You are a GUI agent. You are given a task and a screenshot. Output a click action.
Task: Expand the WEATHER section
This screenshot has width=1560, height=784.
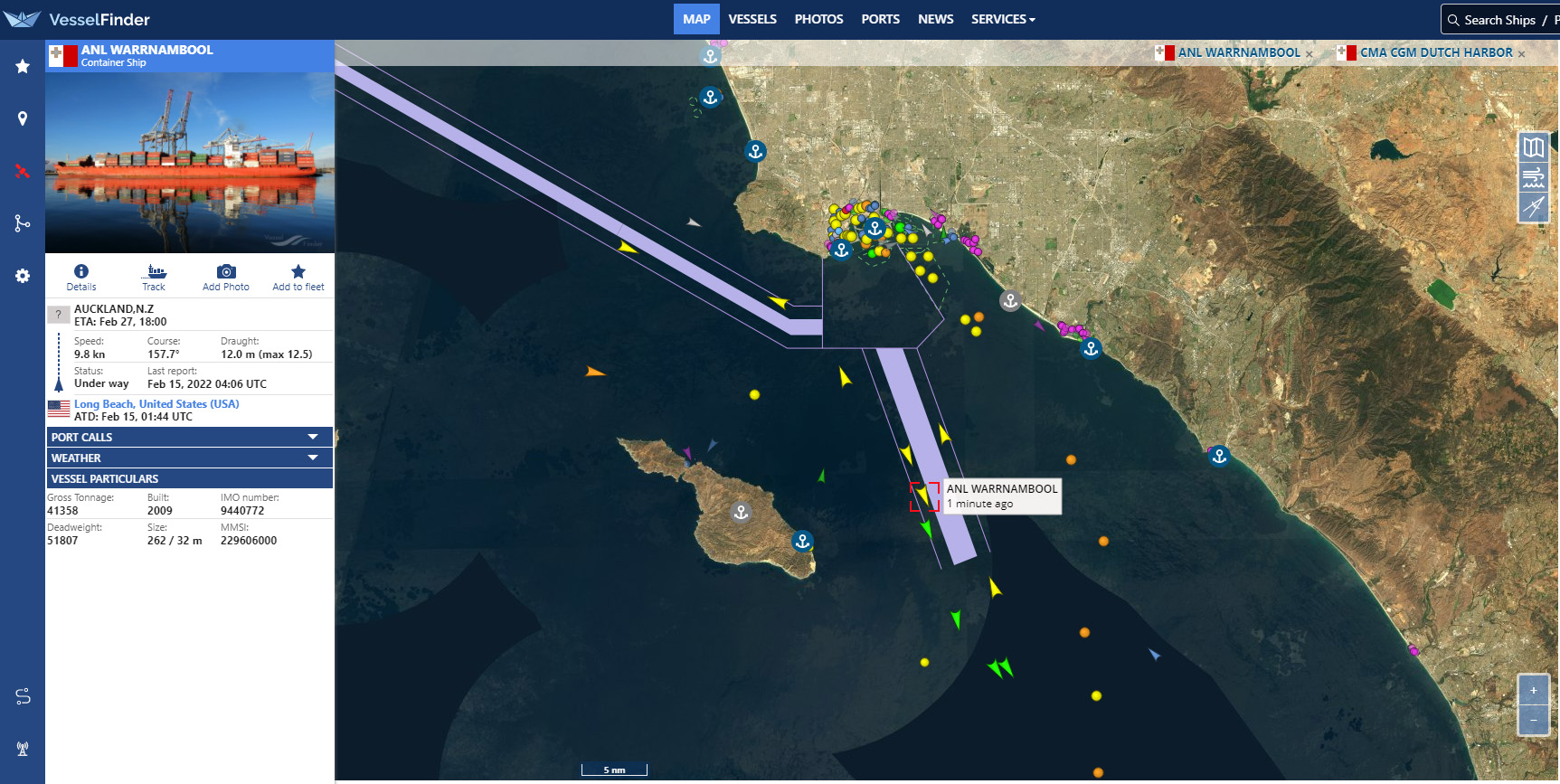[190, 458]
